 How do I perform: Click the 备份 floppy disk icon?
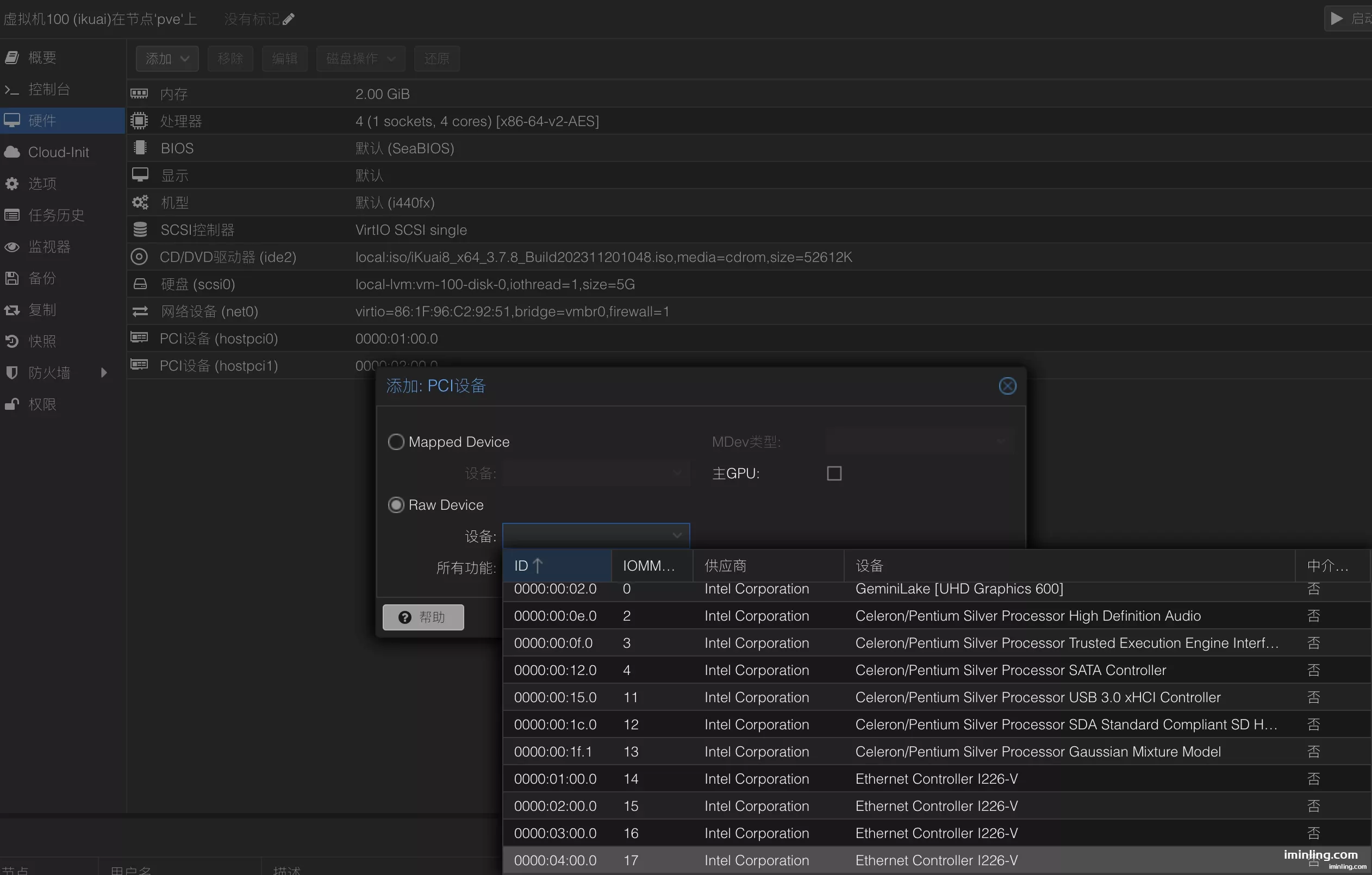point(12,278)
